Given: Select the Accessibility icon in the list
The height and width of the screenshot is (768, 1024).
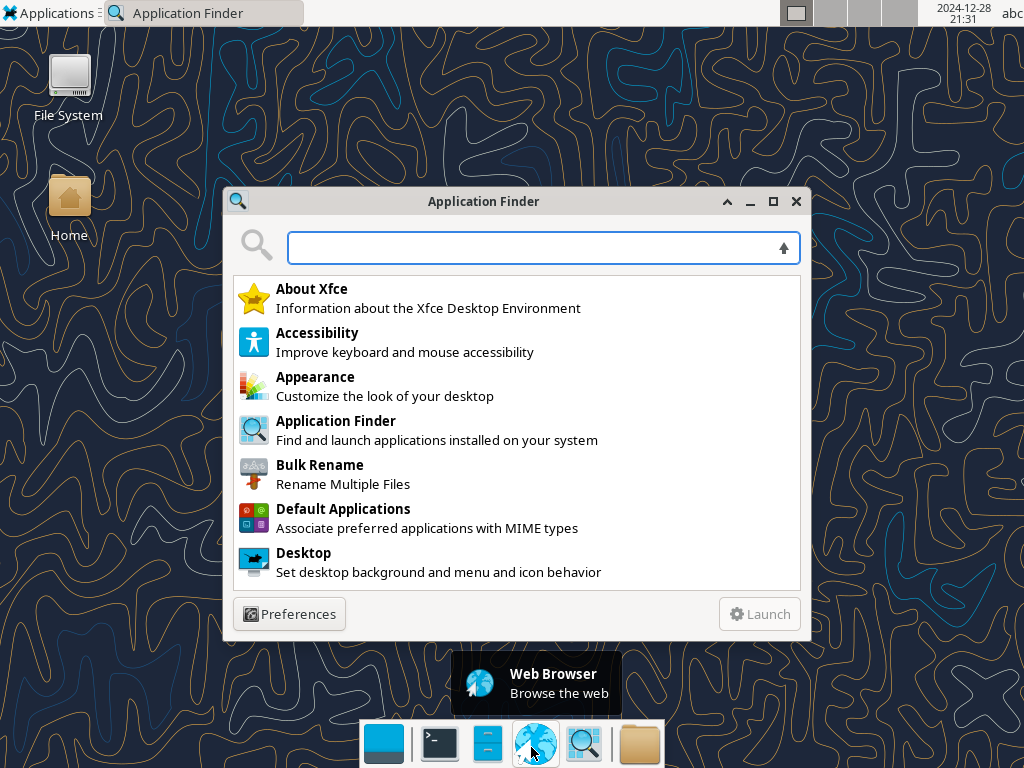Looking at the screenshot, I should (x=253, y=342).
